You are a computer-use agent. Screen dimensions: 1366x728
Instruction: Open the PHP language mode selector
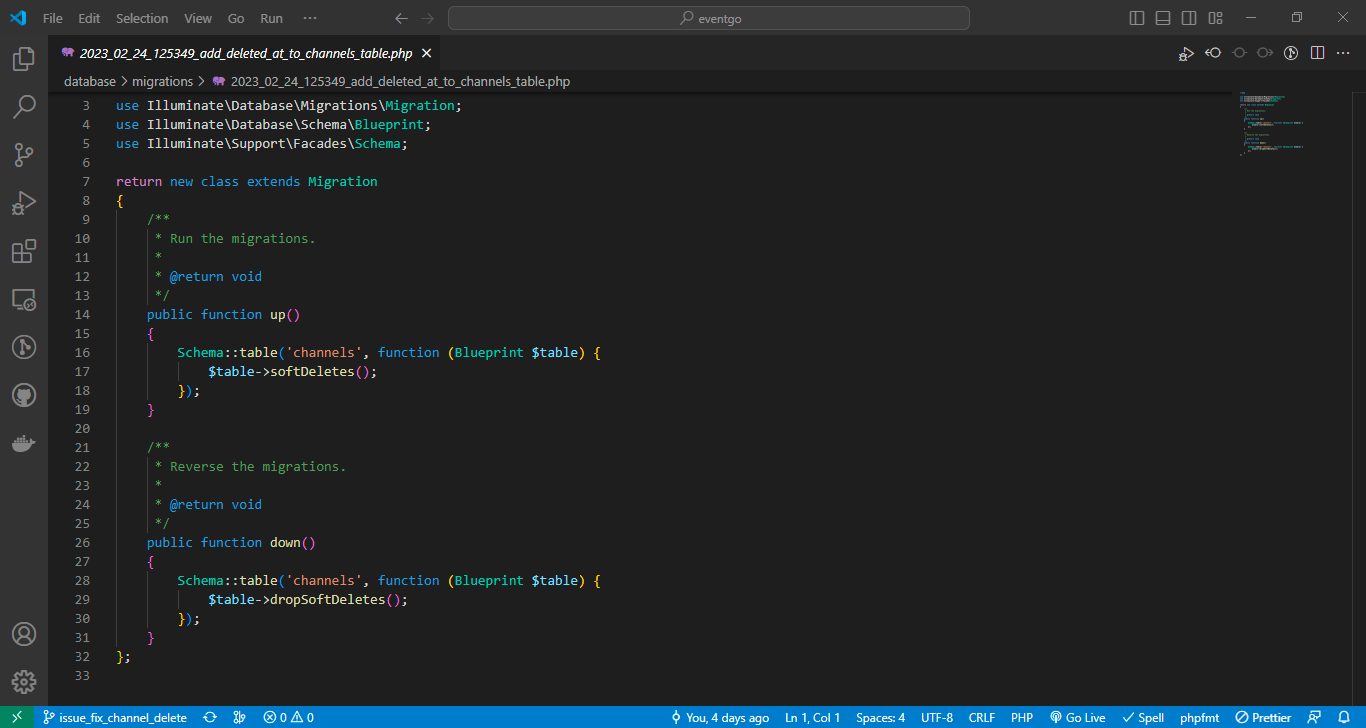(1022, 717)
